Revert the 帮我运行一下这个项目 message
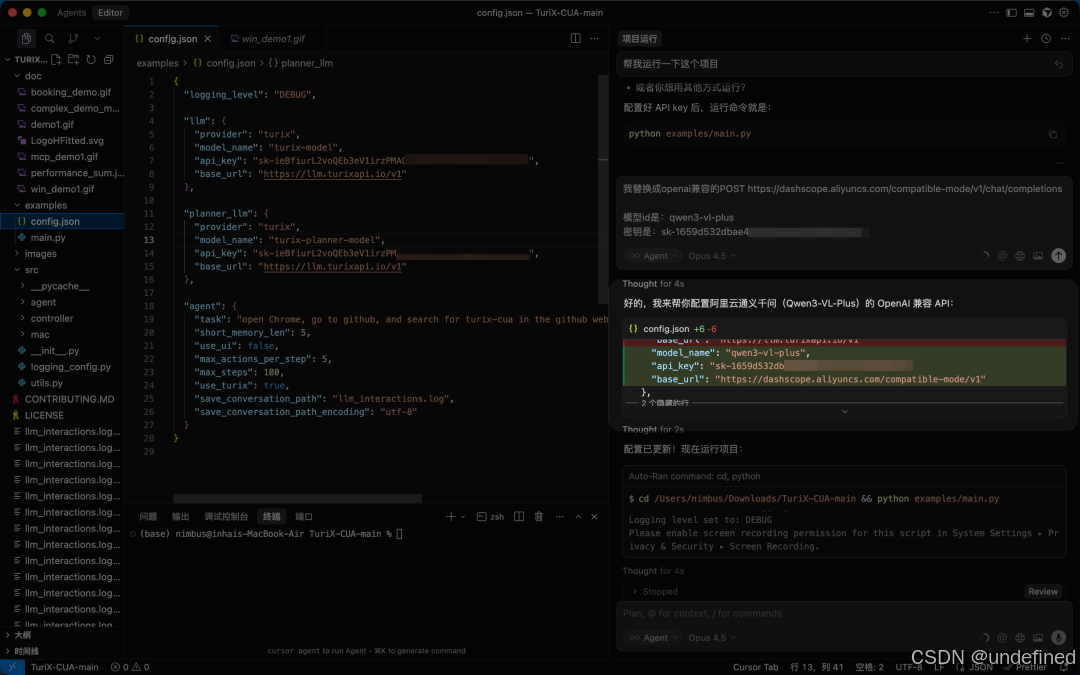The width and height of the screenshot is (1080, 675). (1059, 64)
